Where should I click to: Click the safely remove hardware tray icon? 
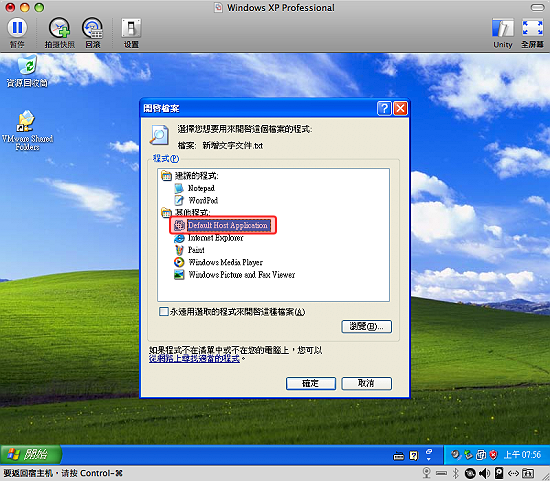click(x=468, y=455)
